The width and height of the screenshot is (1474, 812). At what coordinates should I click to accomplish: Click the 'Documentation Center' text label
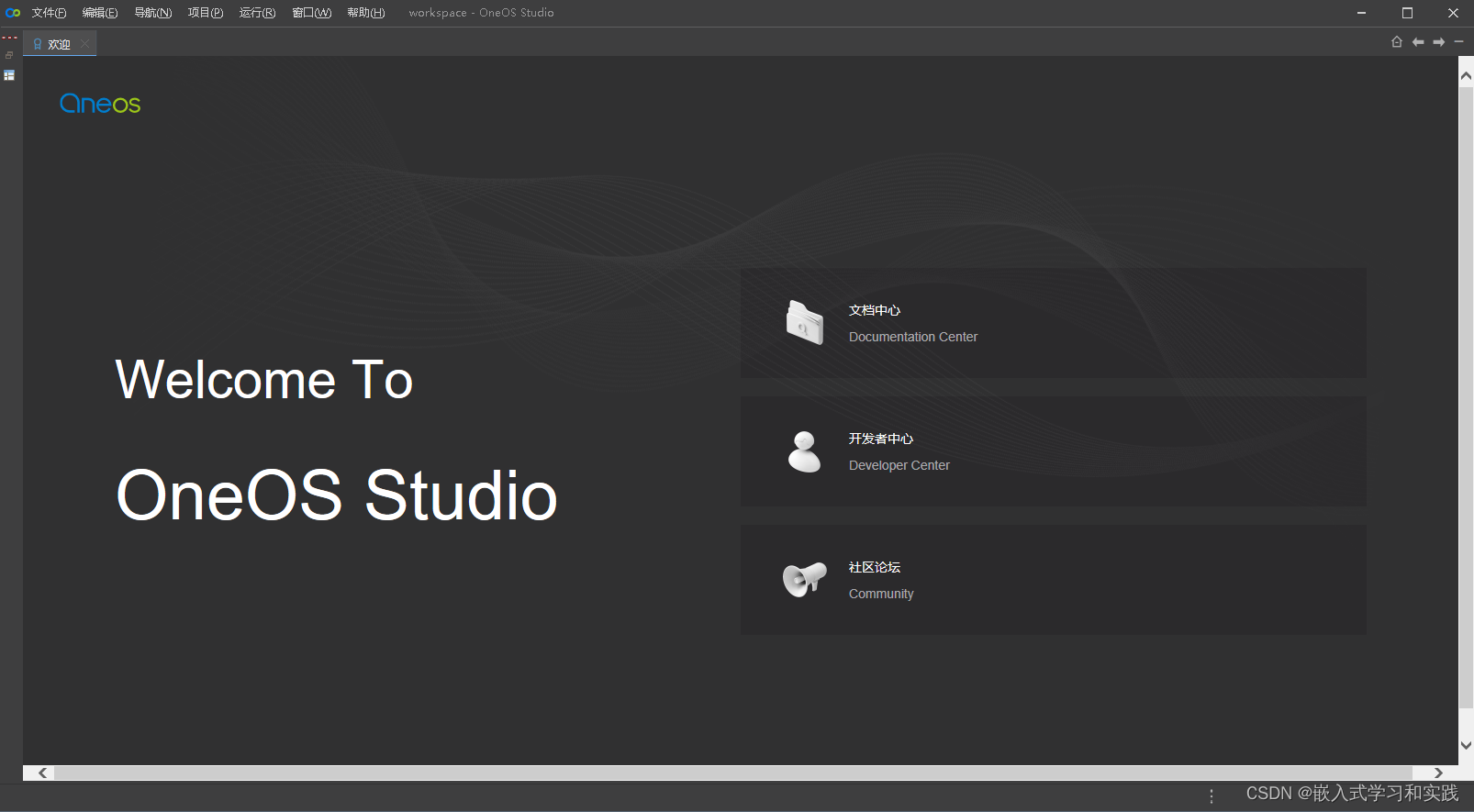coord(913,337)
